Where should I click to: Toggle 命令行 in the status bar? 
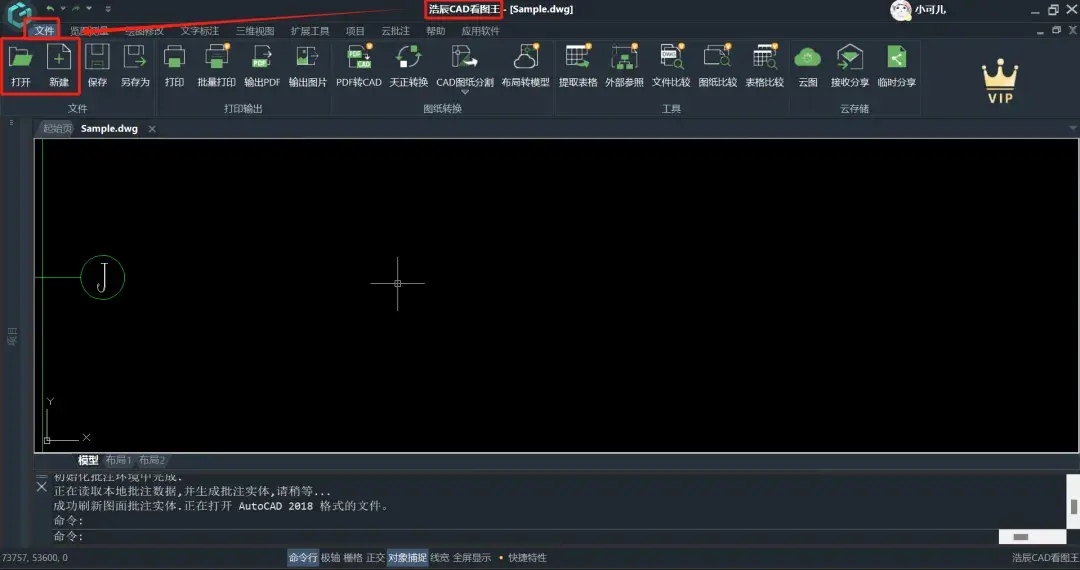[x=302, y=558]
